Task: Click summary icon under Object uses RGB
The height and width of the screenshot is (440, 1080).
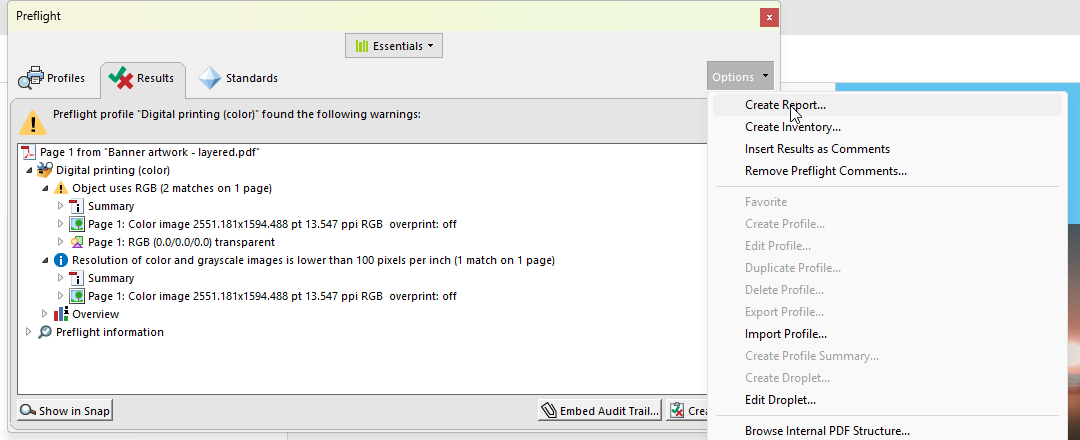Action: (76, 206)
